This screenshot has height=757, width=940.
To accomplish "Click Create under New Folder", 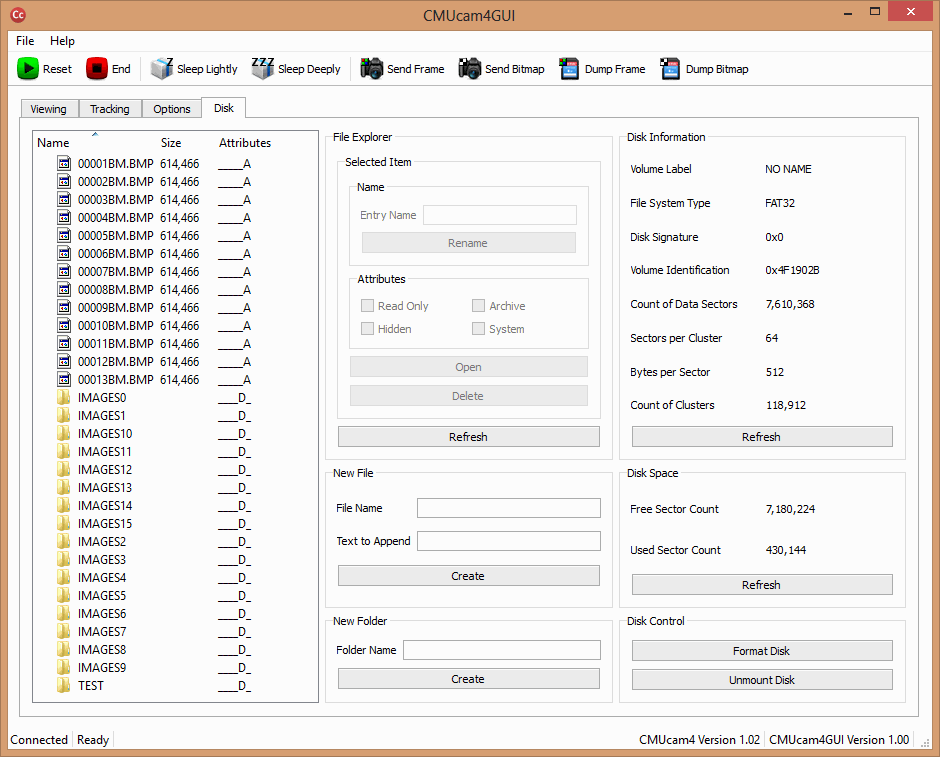I will pos(469,678).
